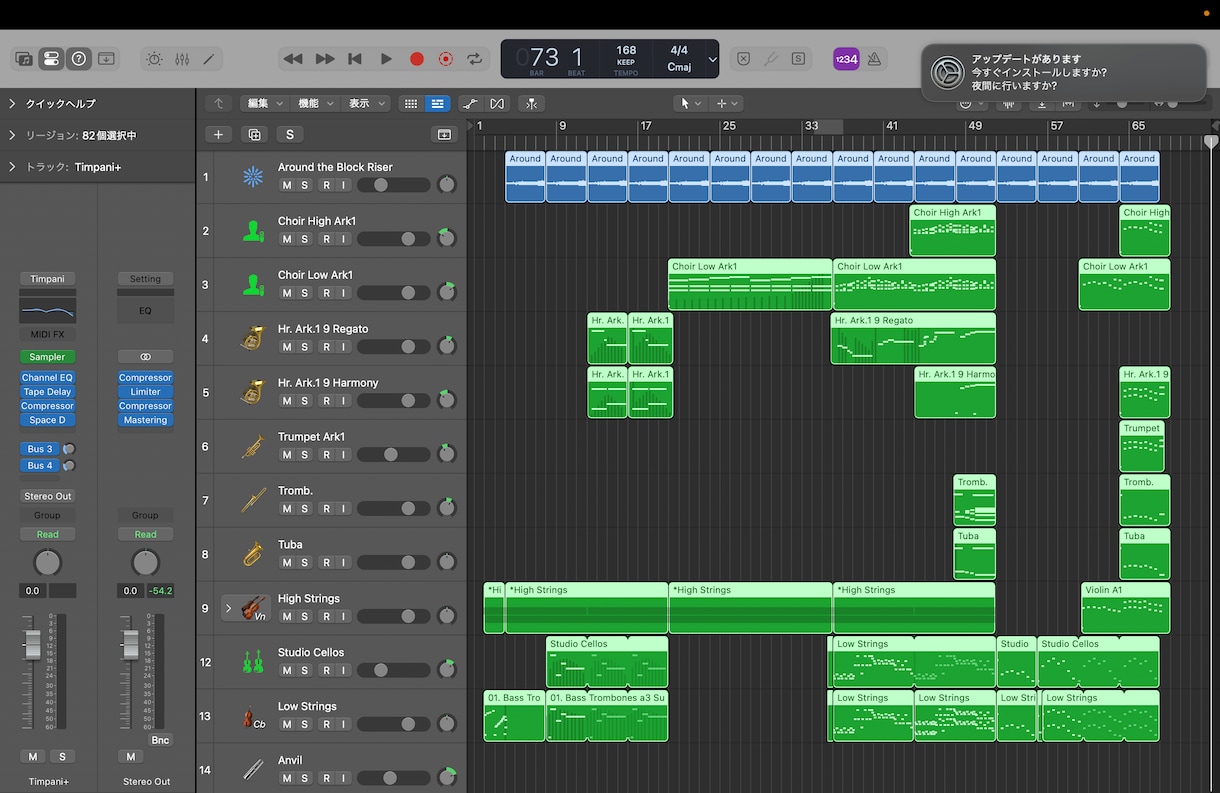Open Group slot on Timpani+ strip
This screenshot has height=793, width=1220.
point(48,515)
